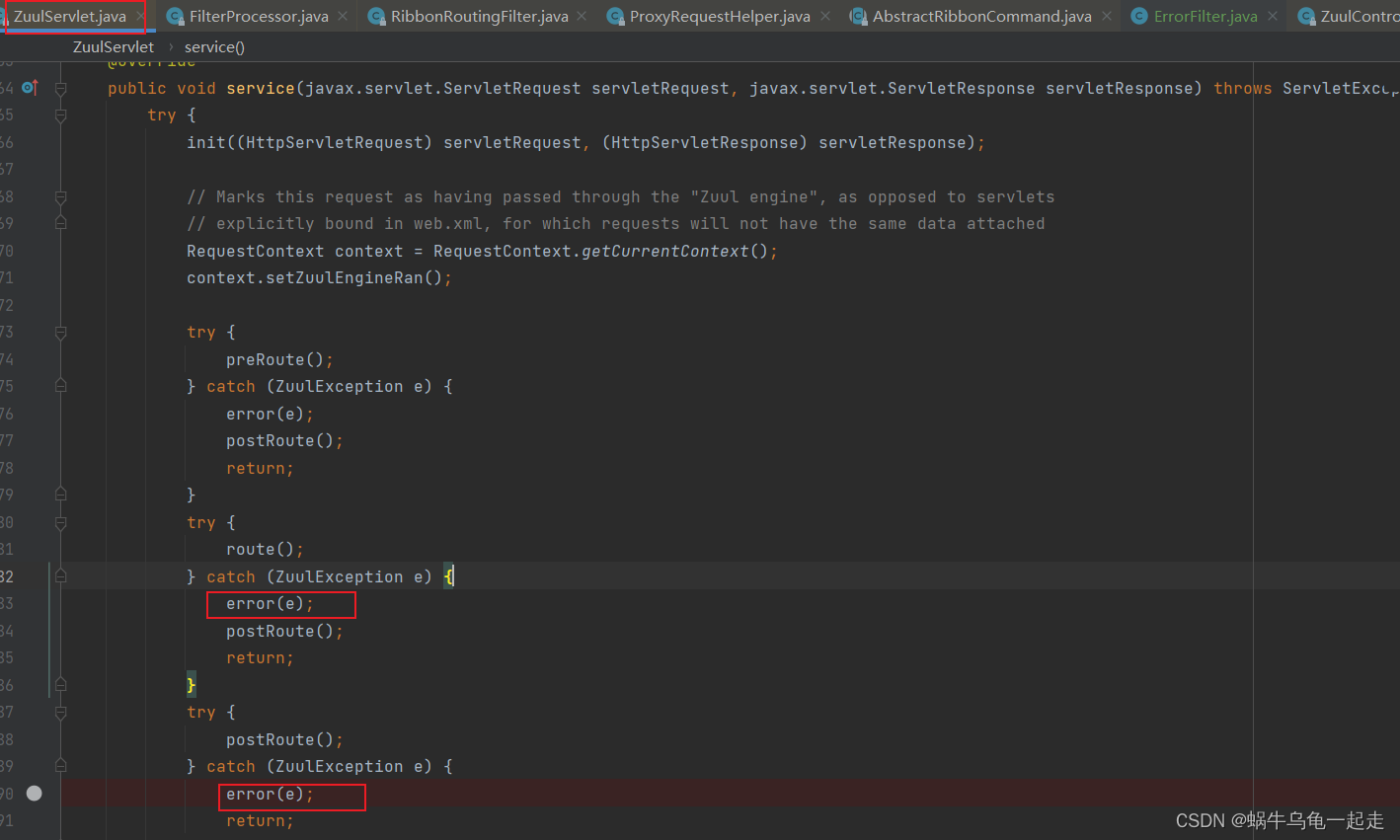Click the route(); statement
This screenshot has width=1400, height=840.
(265, 550)
